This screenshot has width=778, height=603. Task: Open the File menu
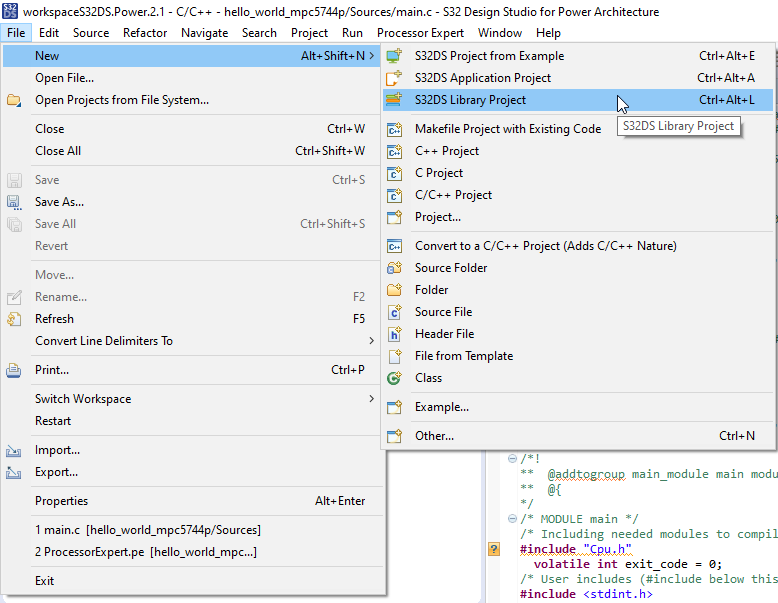tap(16, 33)
